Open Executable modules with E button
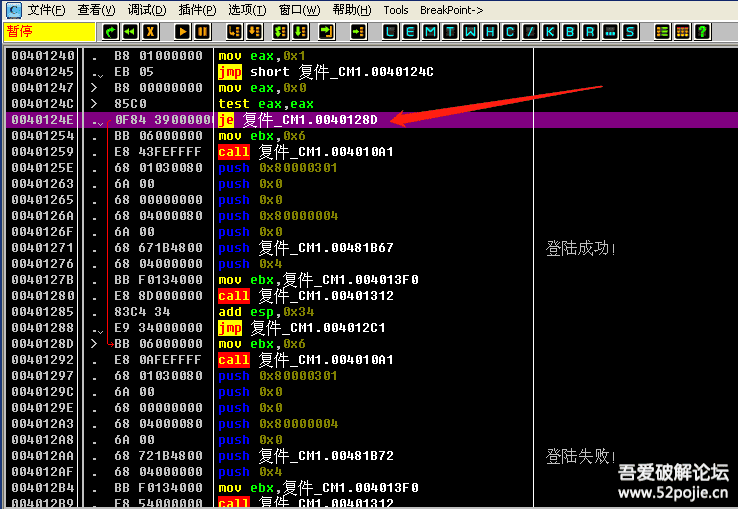Viewport: 738px width, 509px height. point(411,31)
